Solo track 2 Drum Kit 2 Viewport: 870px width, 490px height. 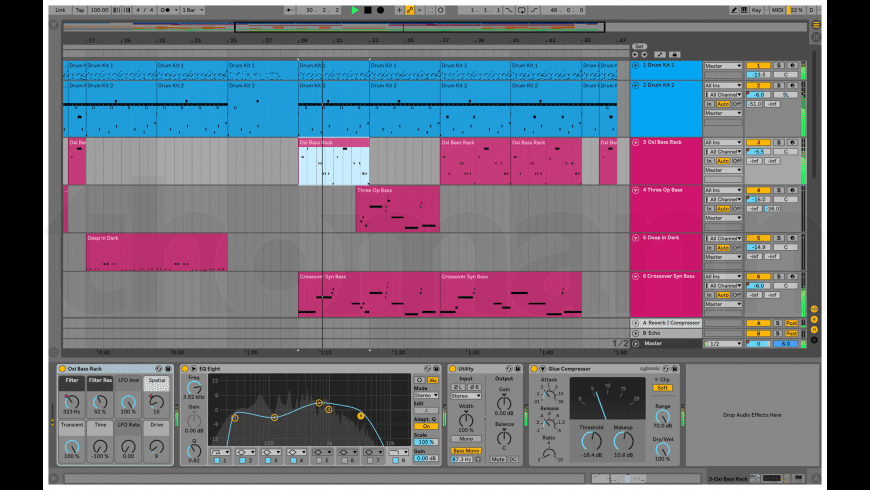tap(778, 85)
